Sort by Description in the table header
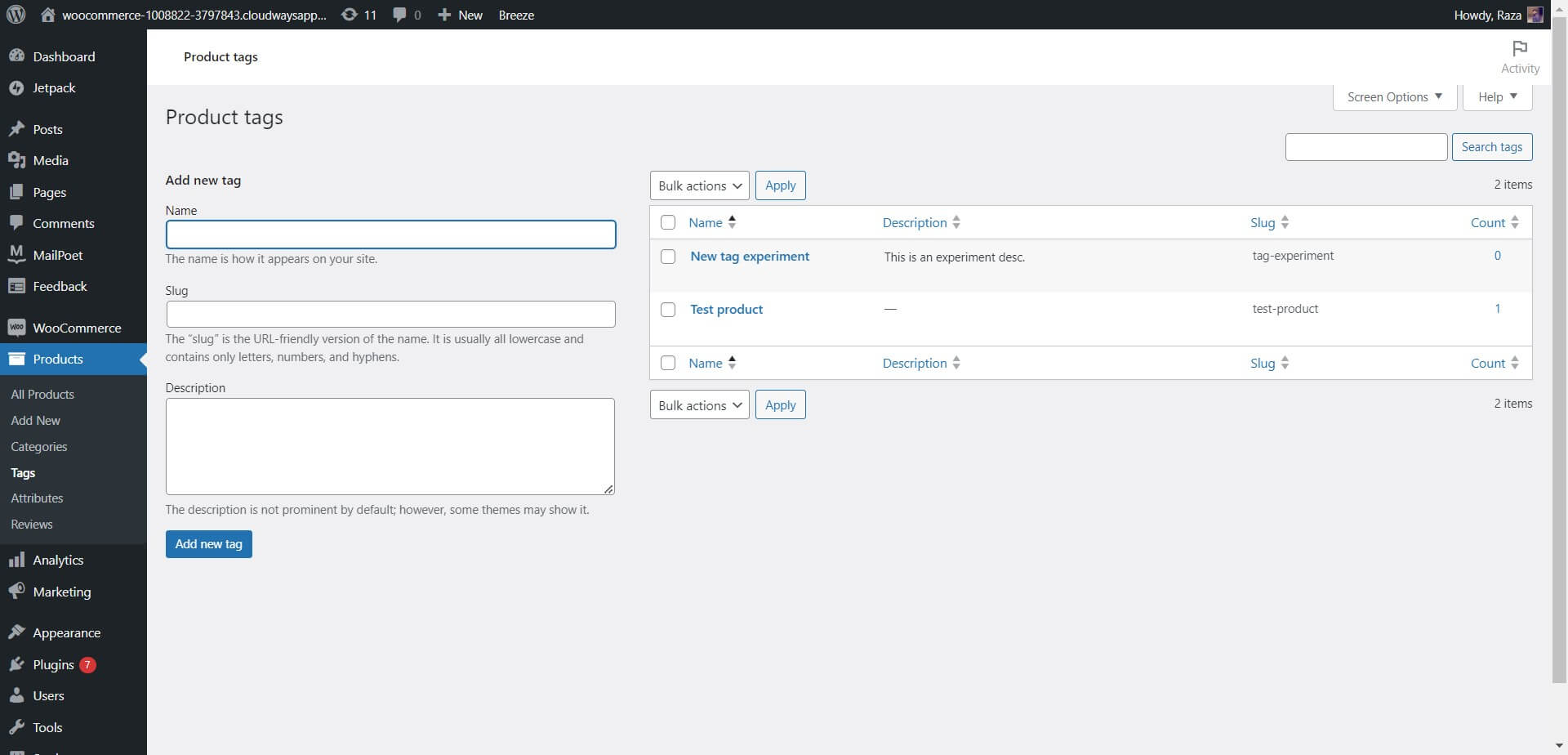1568x755 pixels. point(921,222)
